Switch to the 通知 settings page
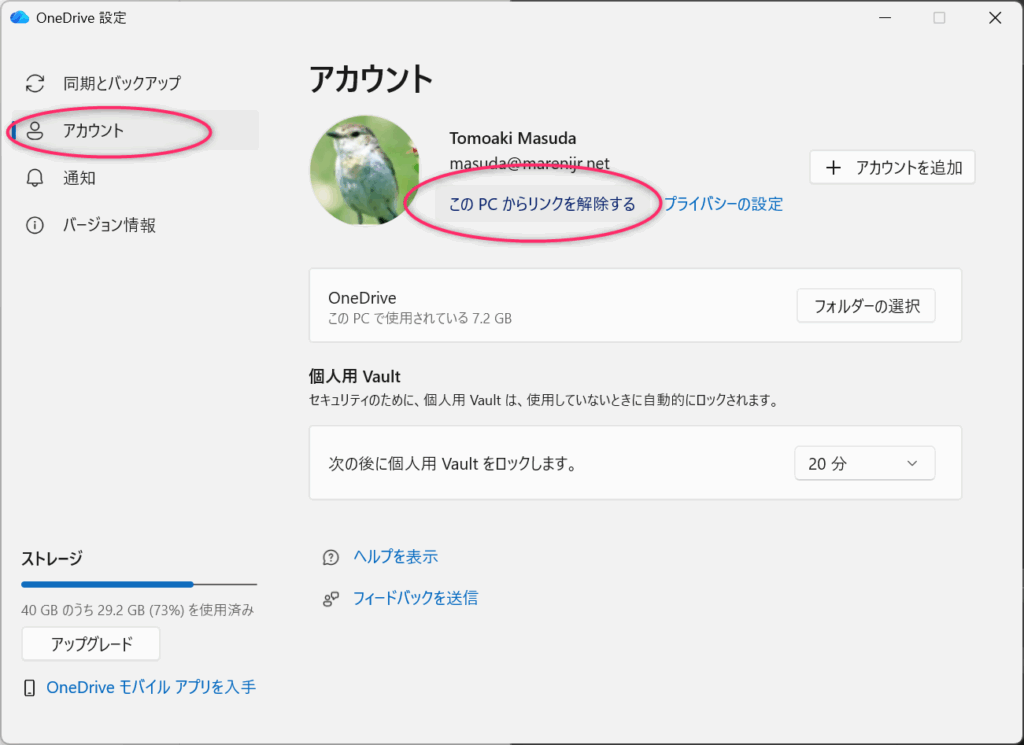 point(79,178)
